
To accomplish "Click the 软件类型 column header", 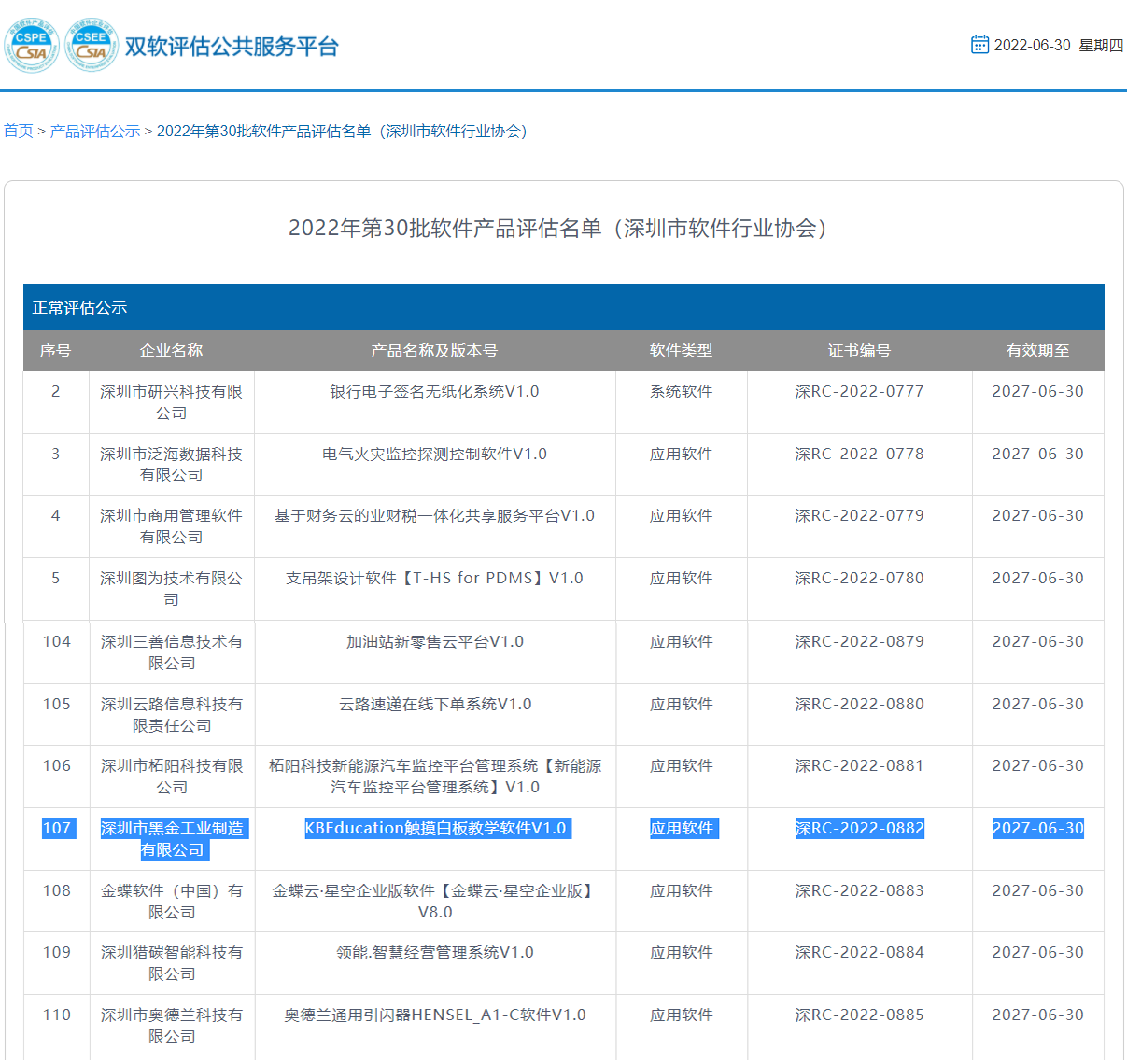I will [x=681, y=350].
